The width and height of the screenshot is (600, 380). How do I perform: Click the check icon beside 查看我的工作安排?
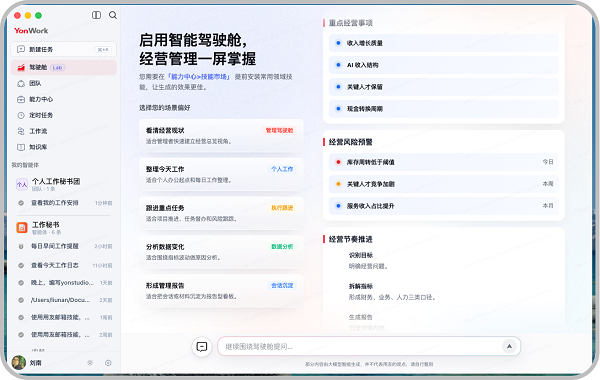pyautogui.click(x=21, y=203)
